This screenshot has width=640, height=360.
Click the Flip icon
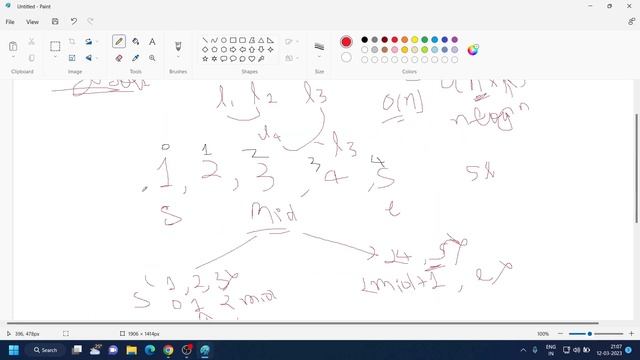tap(89, 58)
